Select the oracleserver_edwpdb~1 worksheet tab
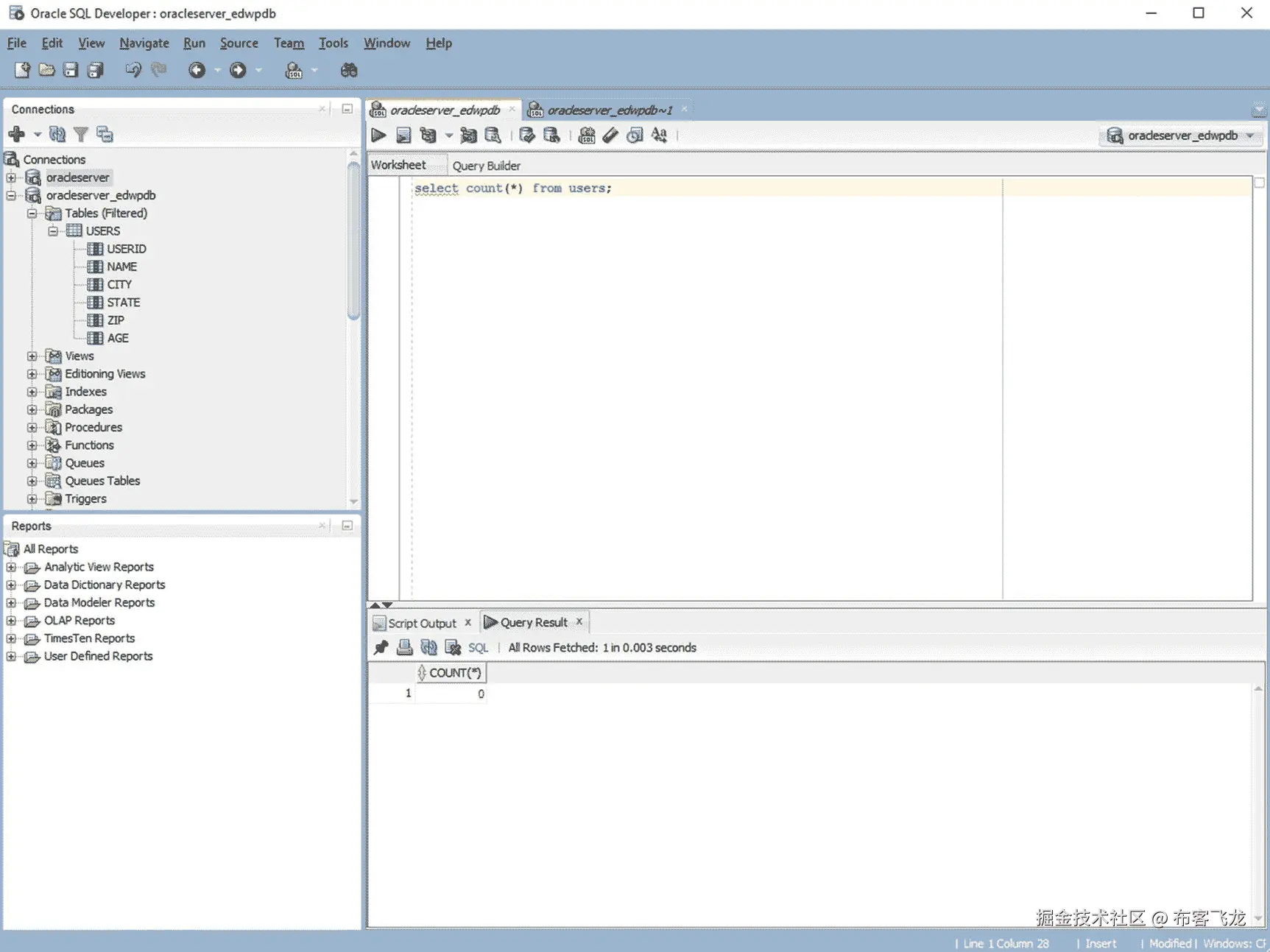This screenshot has height=952, width=1270. 610,109
